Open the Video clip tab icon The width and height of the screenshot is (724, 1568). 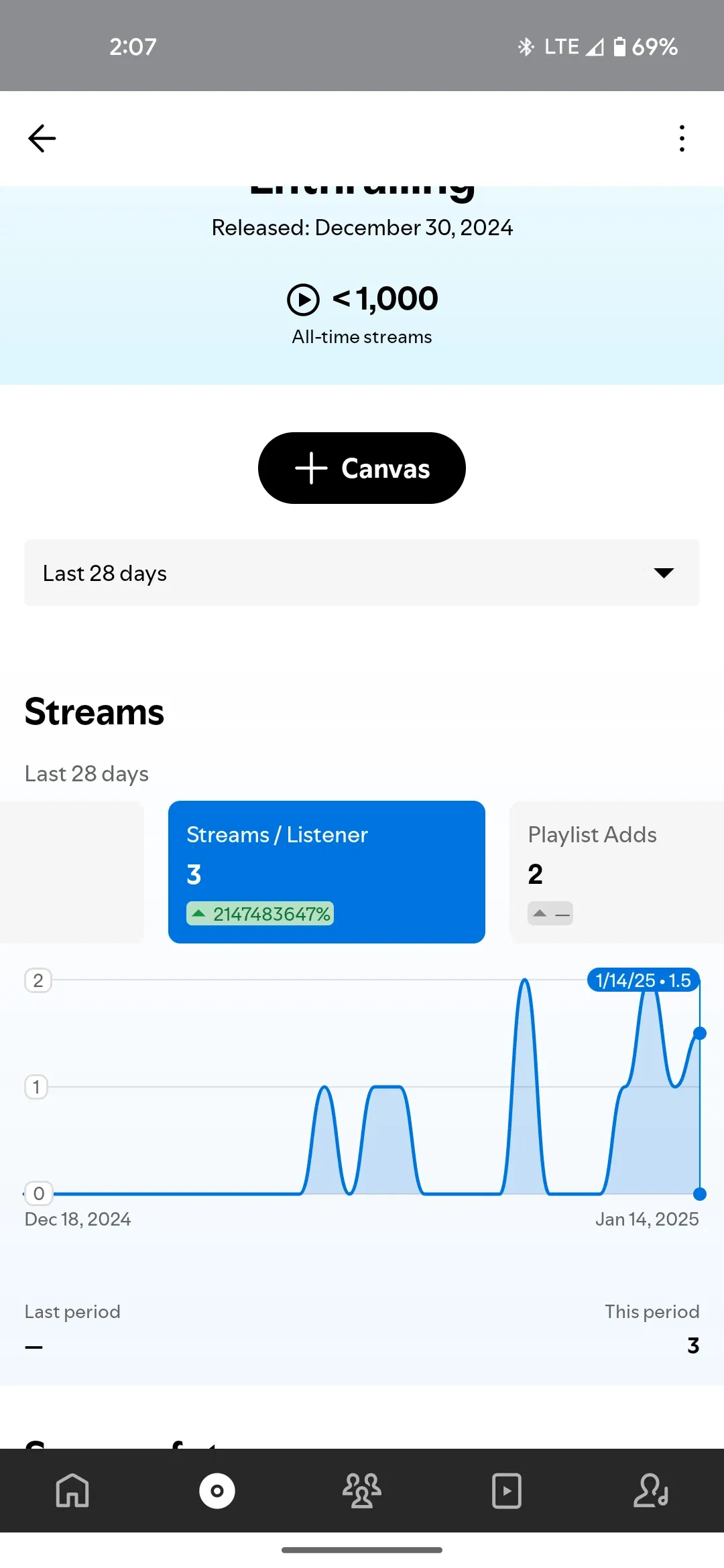(x=507, y=1490)
